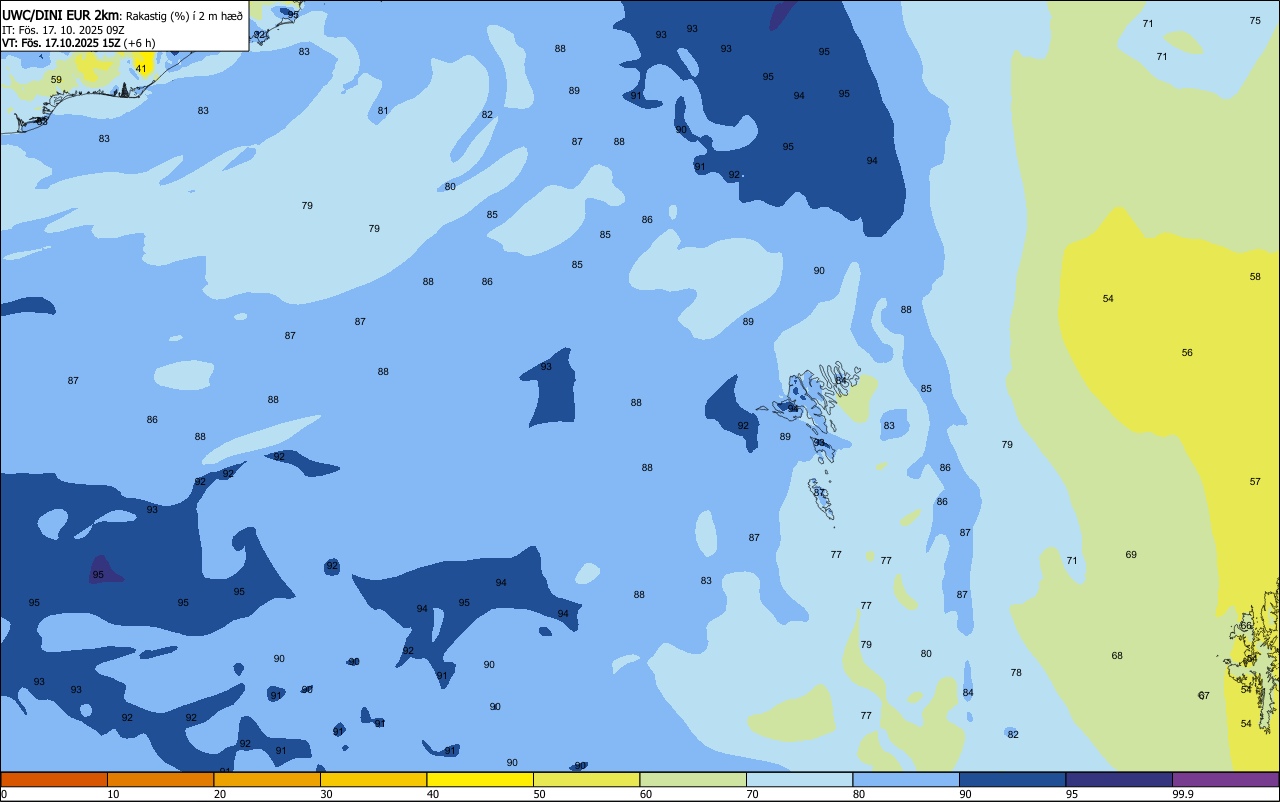Click the '68' humidity value on the map

1117,656
